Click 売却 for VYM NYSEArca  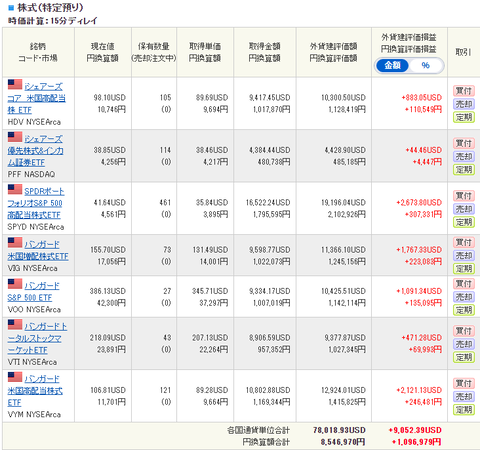pyautogui.click(x=463, y=396)
